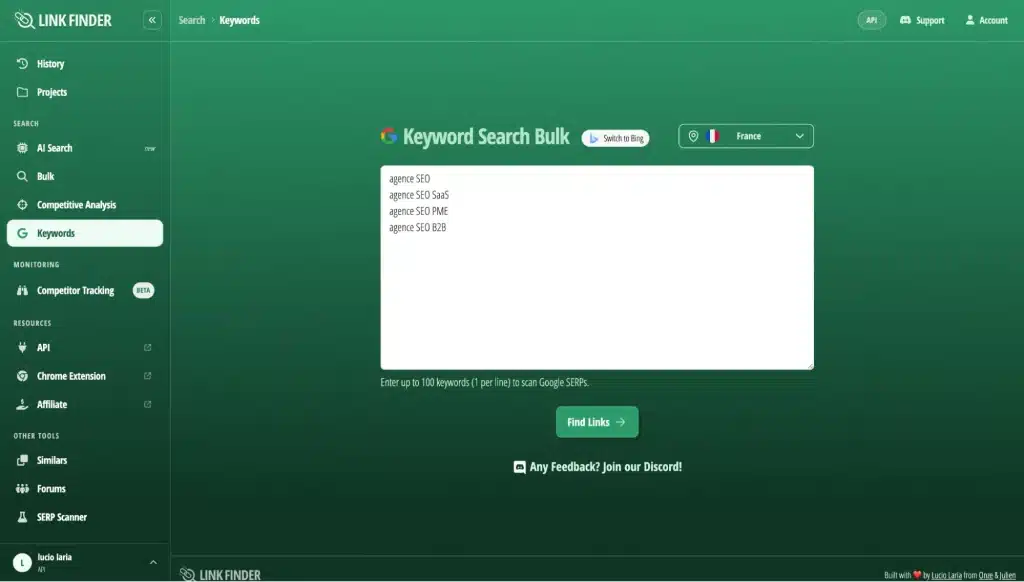Click the API pill in header

(x=871, y=20)
